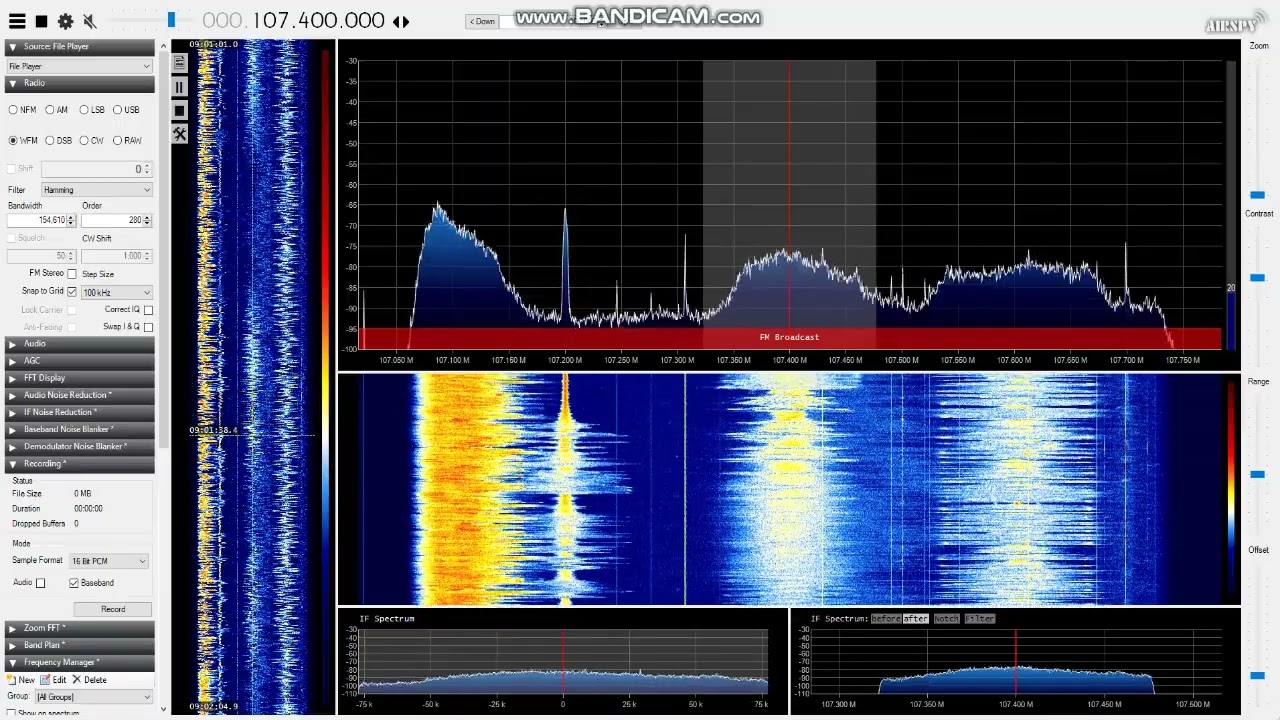
Task: Open the 100 kHz step size dropdown
Action: point(117,293)
